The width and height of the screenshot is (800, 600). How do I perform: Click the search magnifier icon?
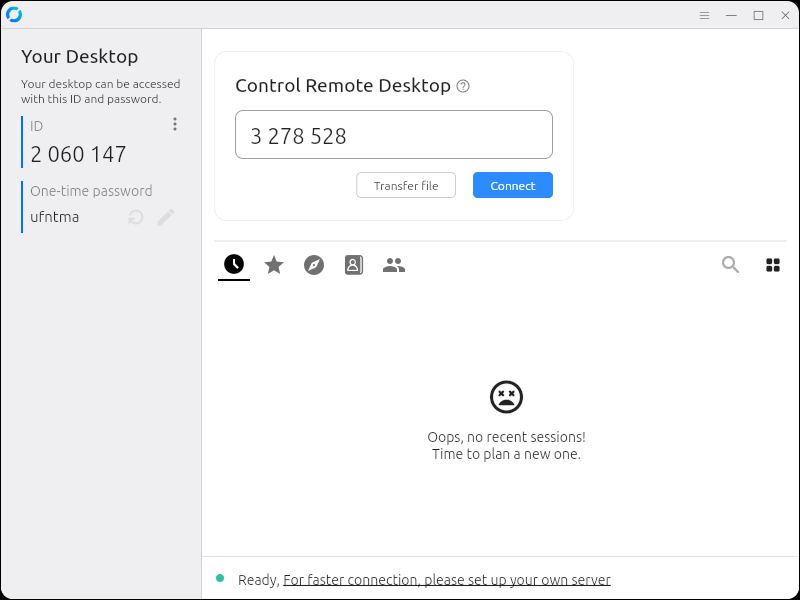coord(730,265)
